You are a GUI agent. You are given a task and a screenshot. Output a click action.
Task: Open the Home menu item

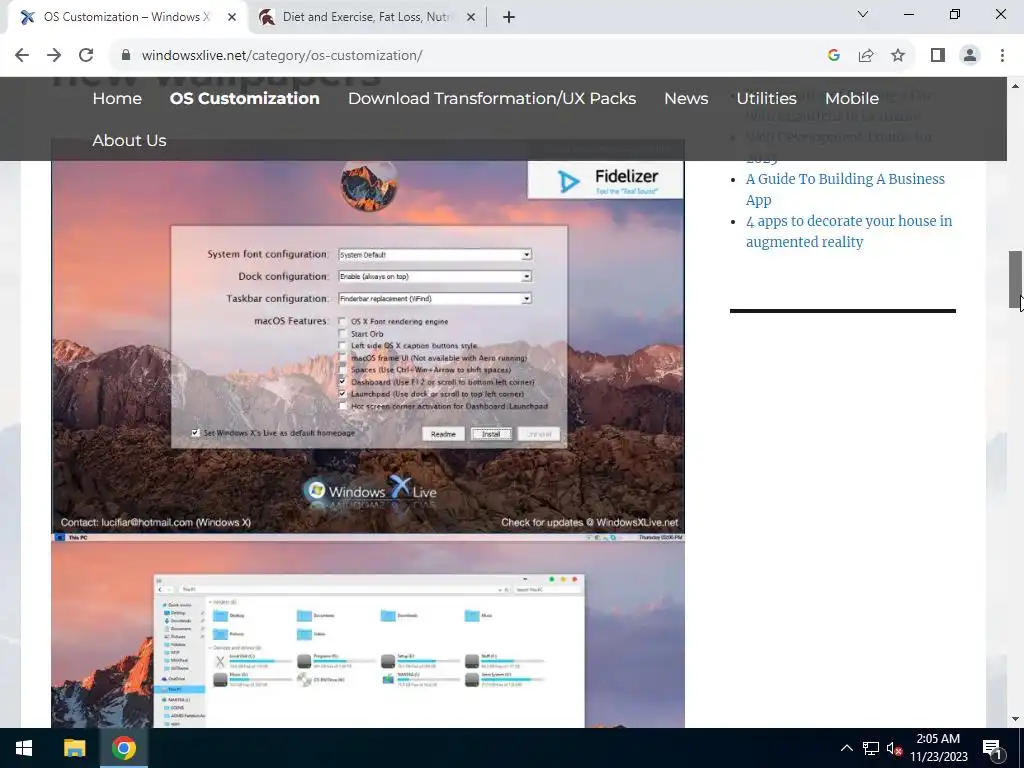pyautogui.click(x=117, y=99)
